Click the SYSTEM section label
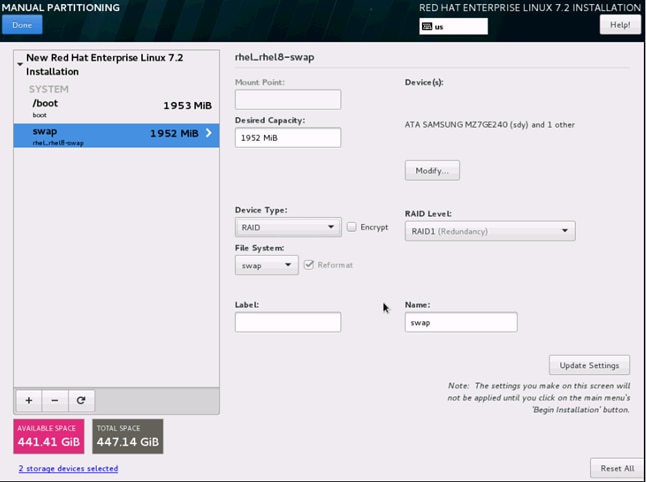Screen dimensions: 646x482 49,89
